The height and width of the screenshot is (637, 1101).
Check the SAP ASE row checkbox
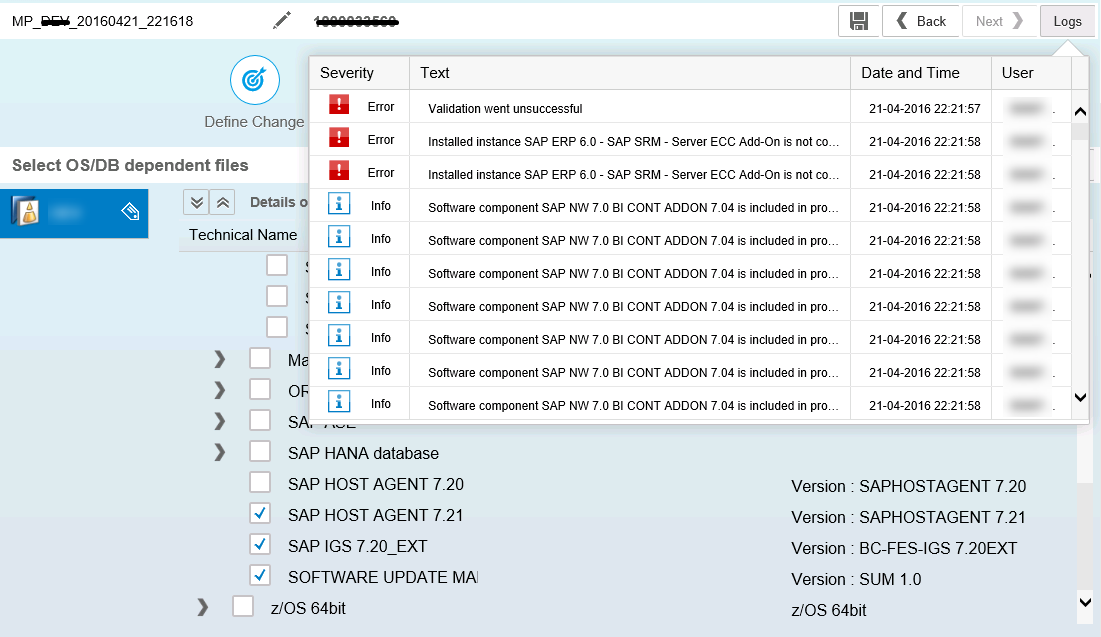[x=260, y=419]
